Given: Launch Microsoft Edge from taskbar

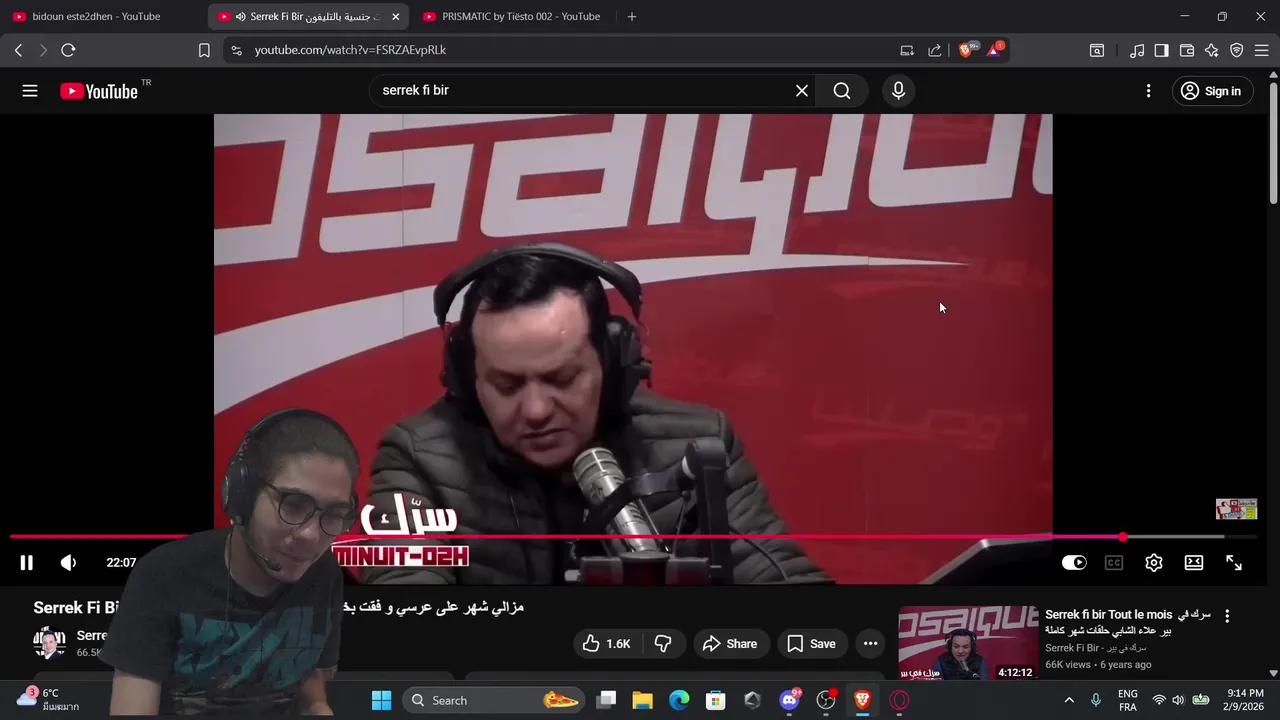Looking at the screenshot, I should pos(679,700).
